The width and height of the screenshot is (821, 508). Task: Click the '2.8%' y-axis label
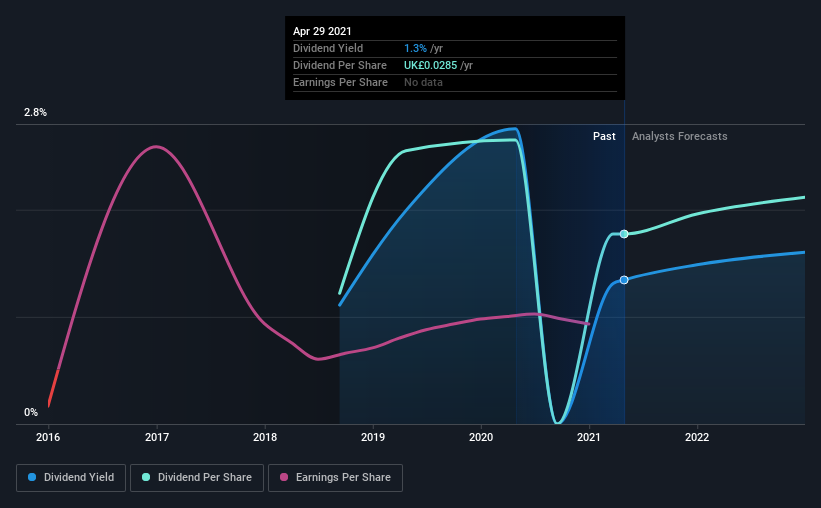click(35, 112)
